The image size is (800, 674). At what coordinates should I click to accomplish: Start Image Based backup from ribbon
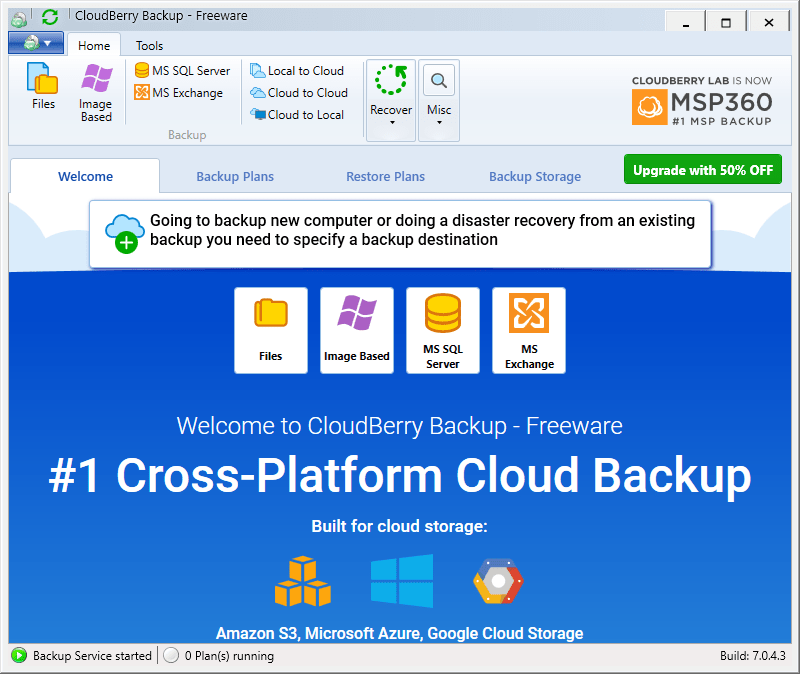click(x=96, y=92)
